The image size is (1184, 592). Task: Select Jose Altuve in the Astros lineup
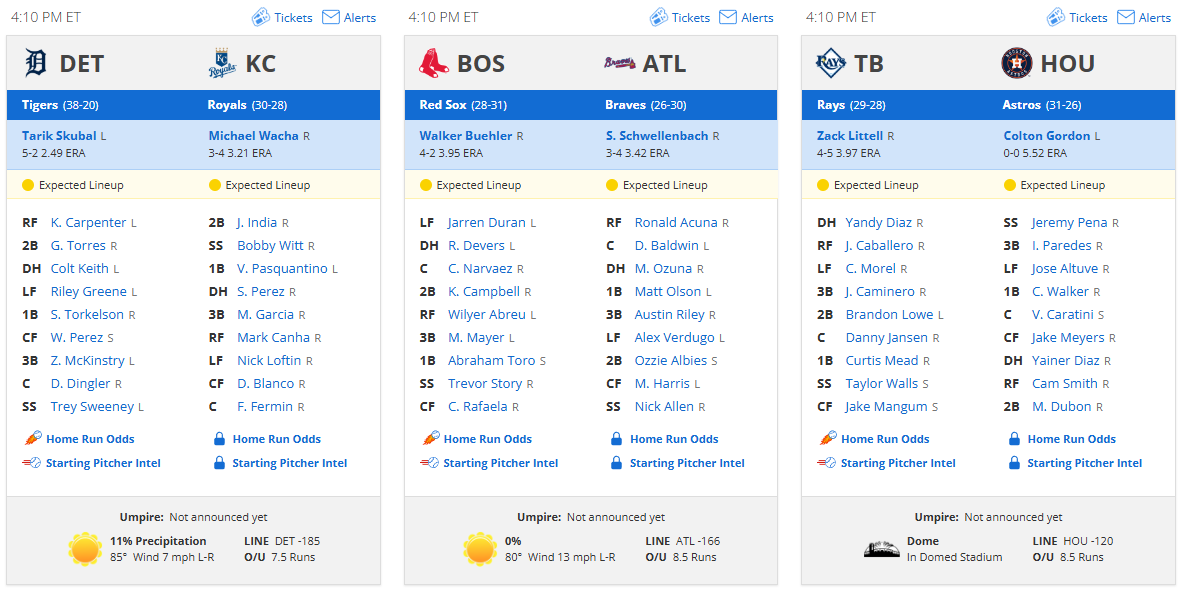(1065, 269)
